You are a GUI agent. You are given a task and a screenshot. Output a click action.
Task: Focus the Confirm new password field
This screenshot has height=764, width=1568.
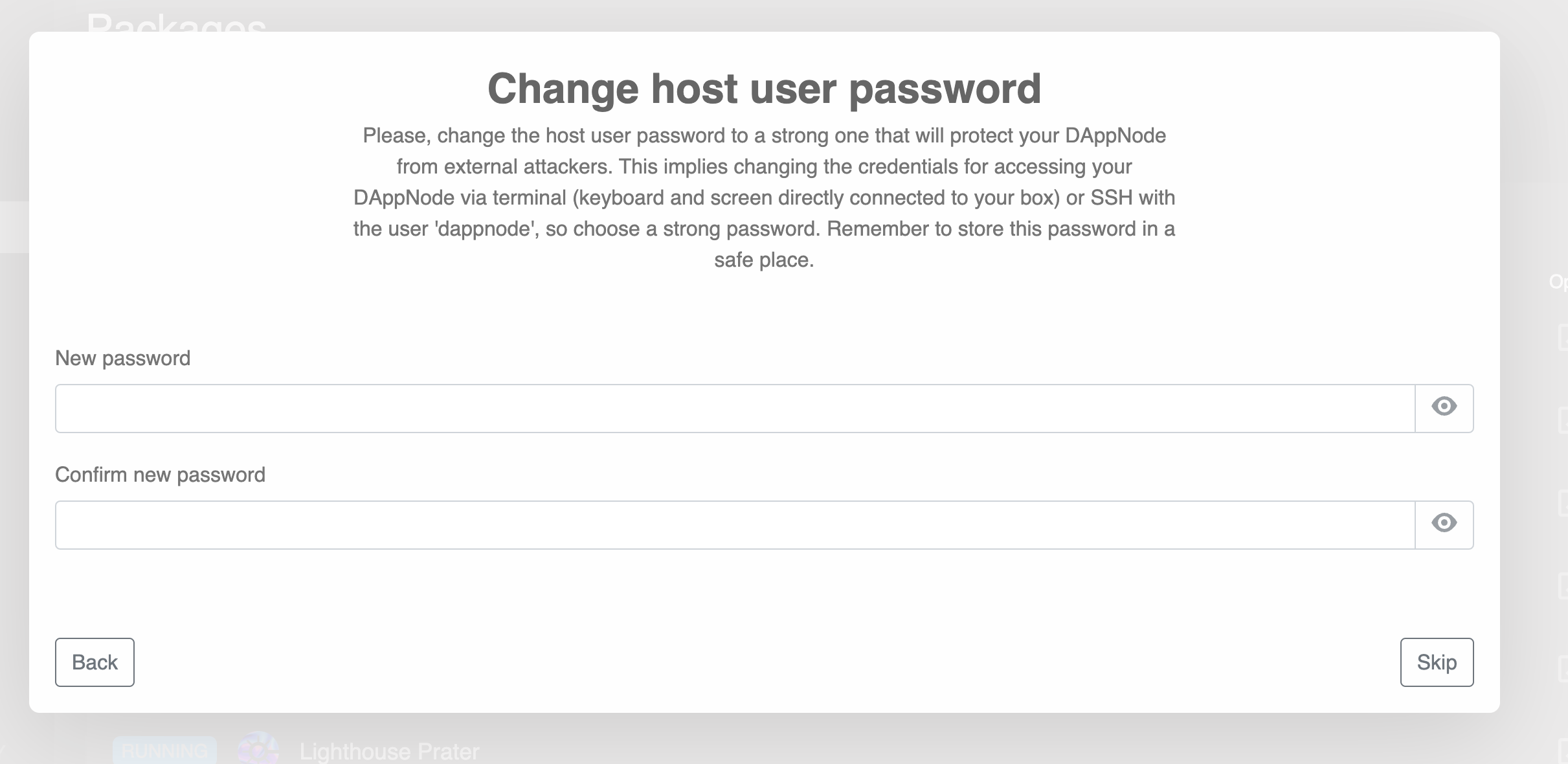(735, 525)
